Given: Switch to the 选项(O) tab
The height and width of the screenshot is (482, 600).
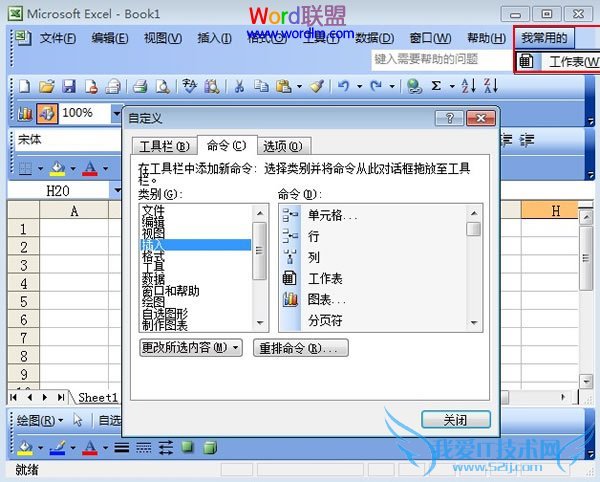Looking at the screenshot, I should tap(283, 146).
